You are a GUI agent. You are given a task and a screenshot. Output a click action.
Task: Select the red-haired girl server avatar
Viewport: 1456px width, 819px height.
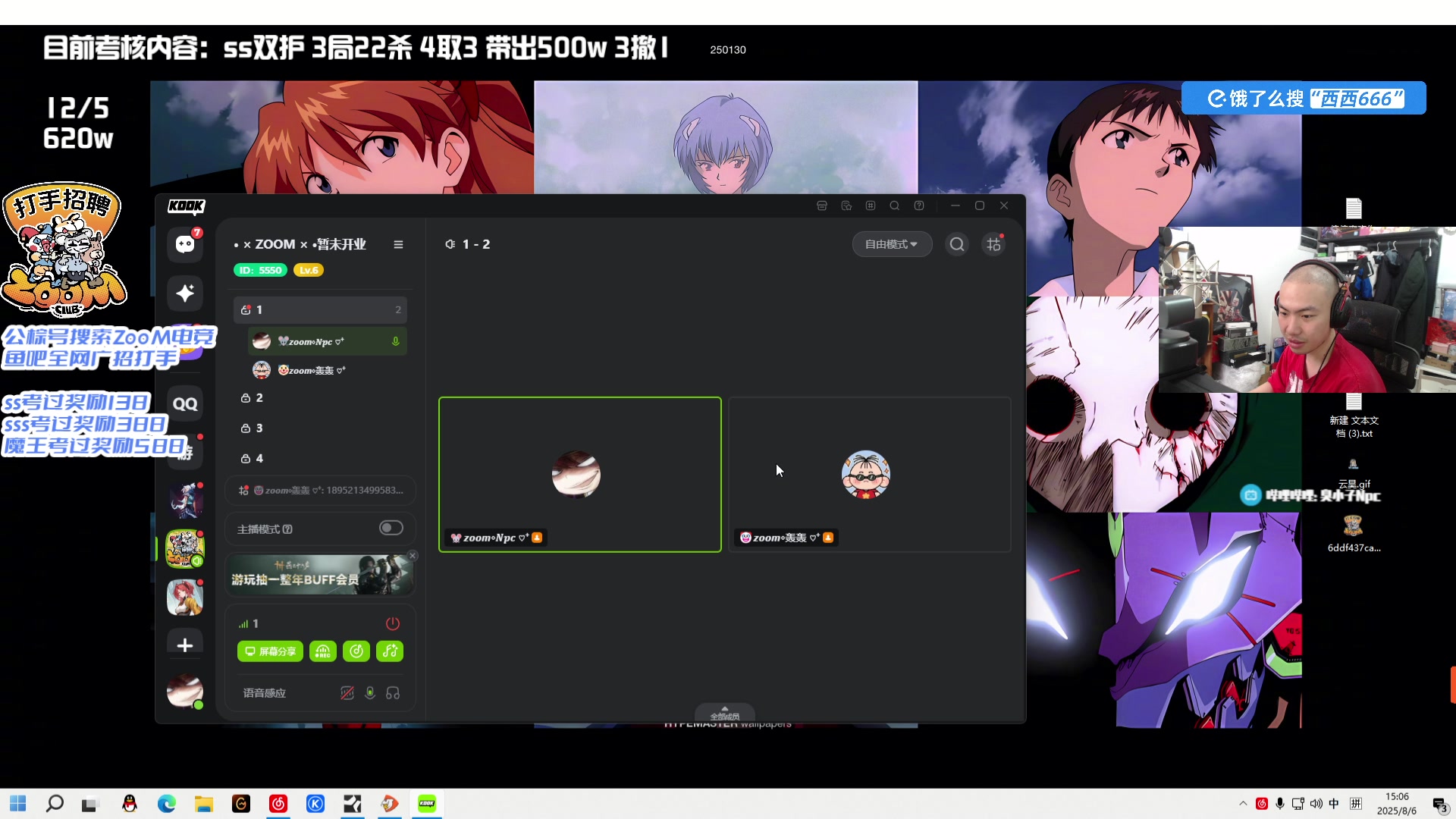[185, 598]
